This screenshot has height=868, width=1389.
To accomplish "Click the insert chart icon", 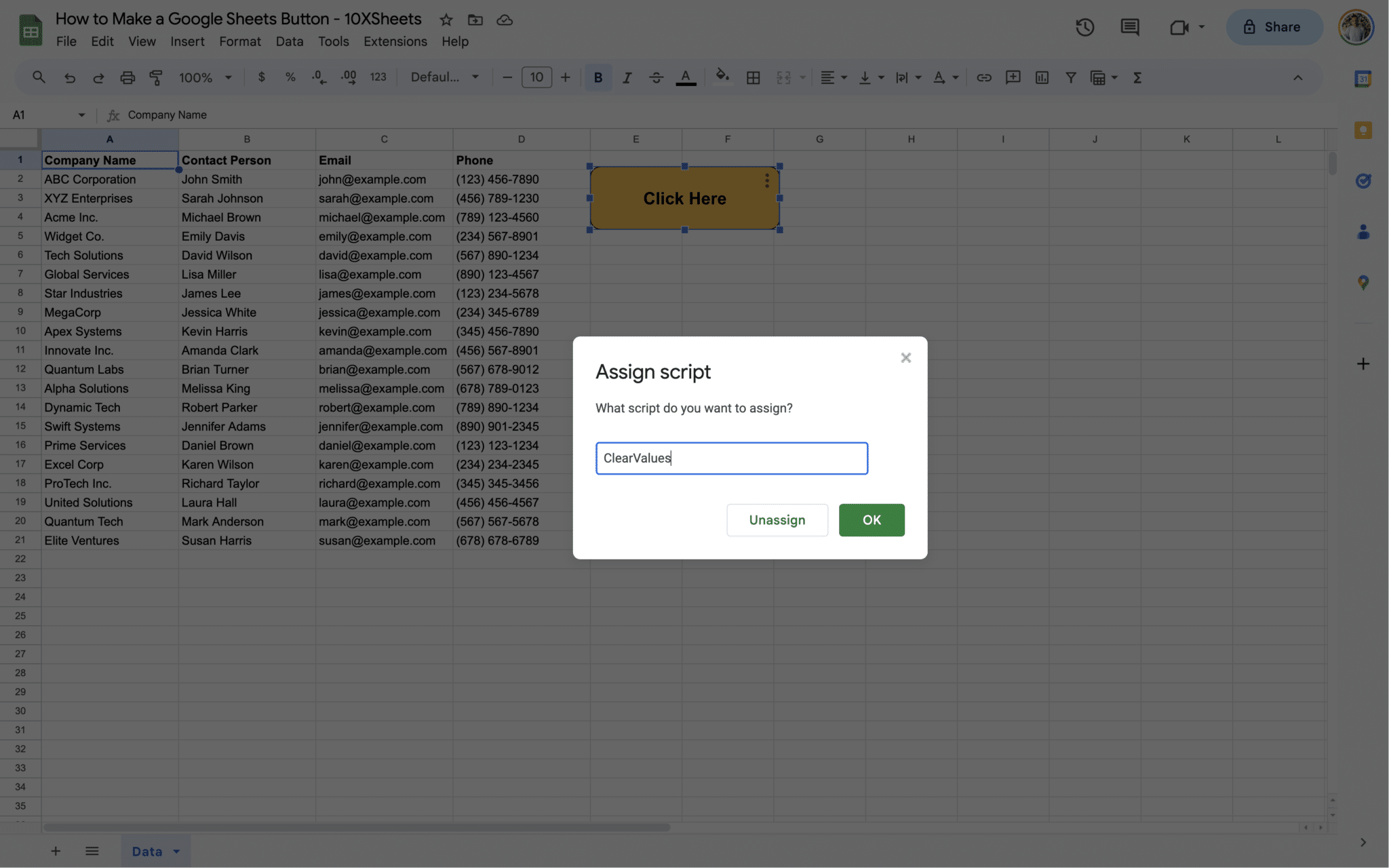I will click(x=1042, y=77).
